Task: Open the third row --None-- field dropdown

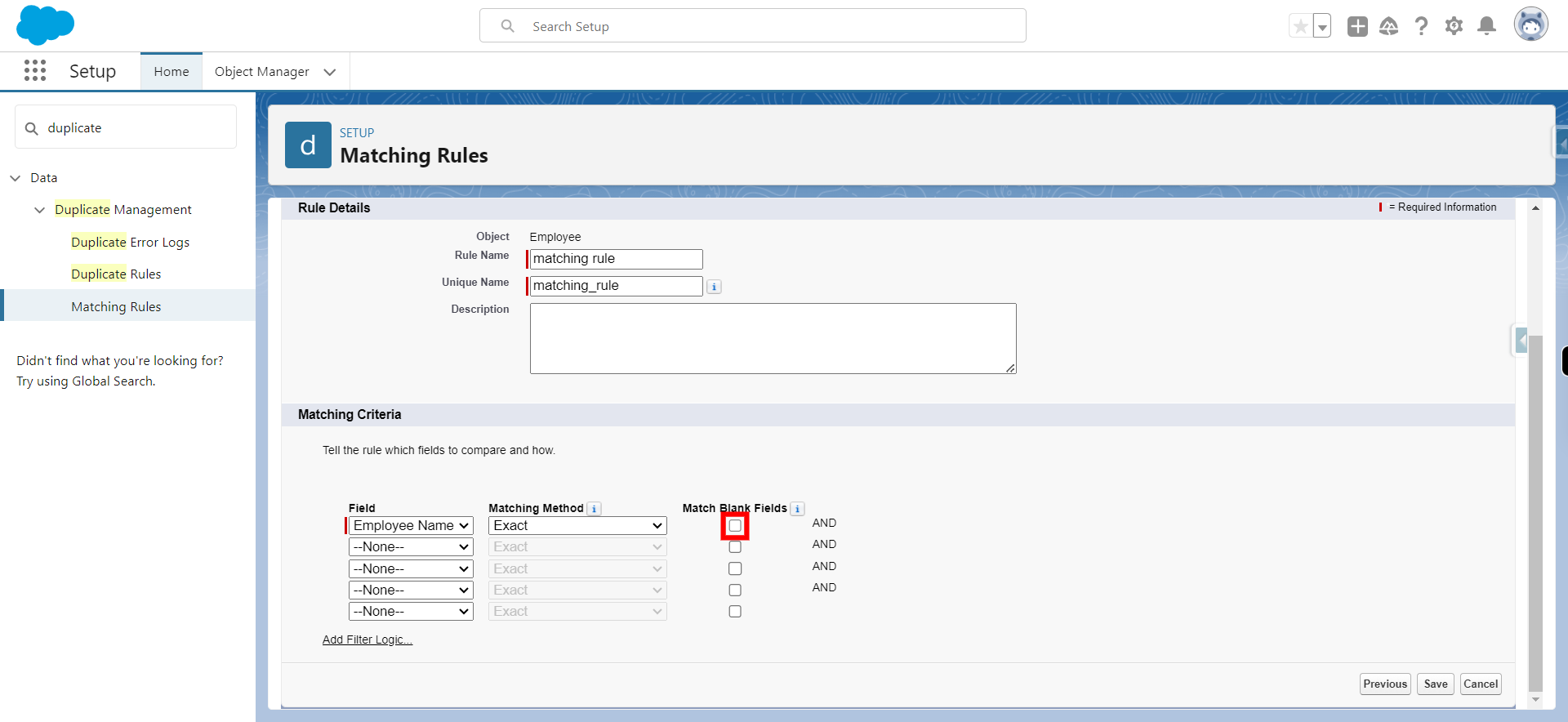Action: 411,568
